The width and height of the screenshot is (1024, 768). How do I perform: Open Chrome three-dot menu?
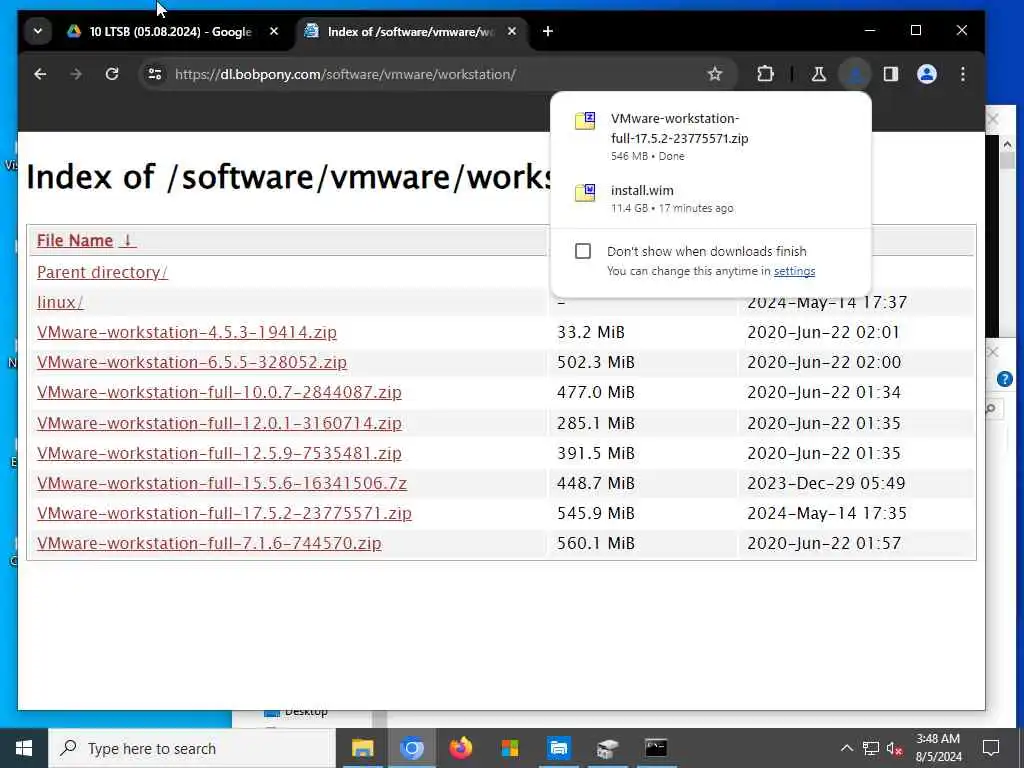963,74
